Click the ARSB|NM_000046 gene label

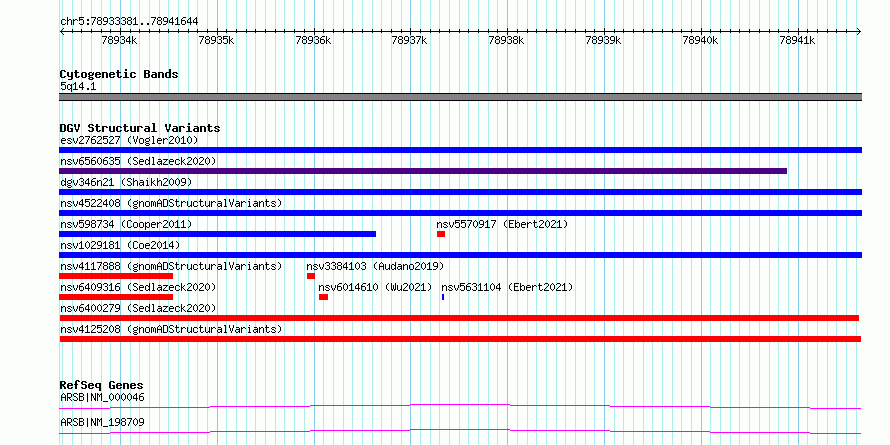pos(102,397)
